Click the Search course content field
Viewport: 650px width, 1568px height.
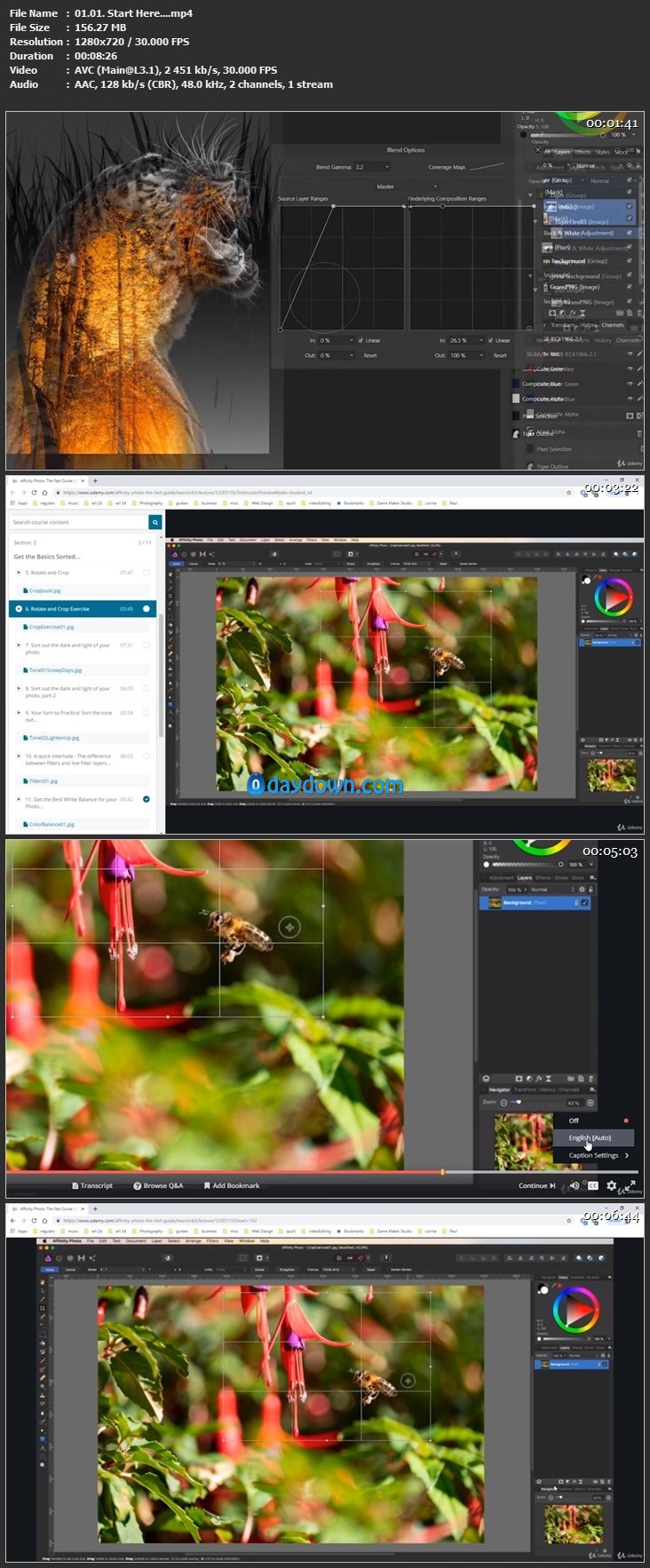click(79, 522)
